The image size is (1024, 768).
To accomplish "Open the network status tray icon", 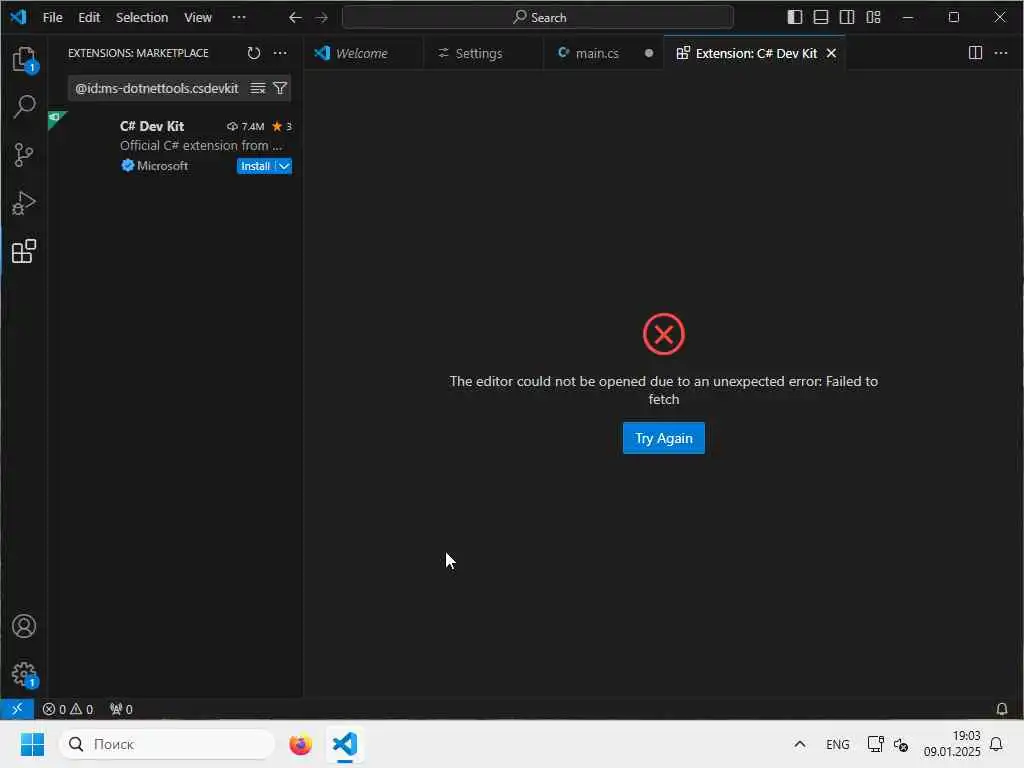I will pos(875,744).
